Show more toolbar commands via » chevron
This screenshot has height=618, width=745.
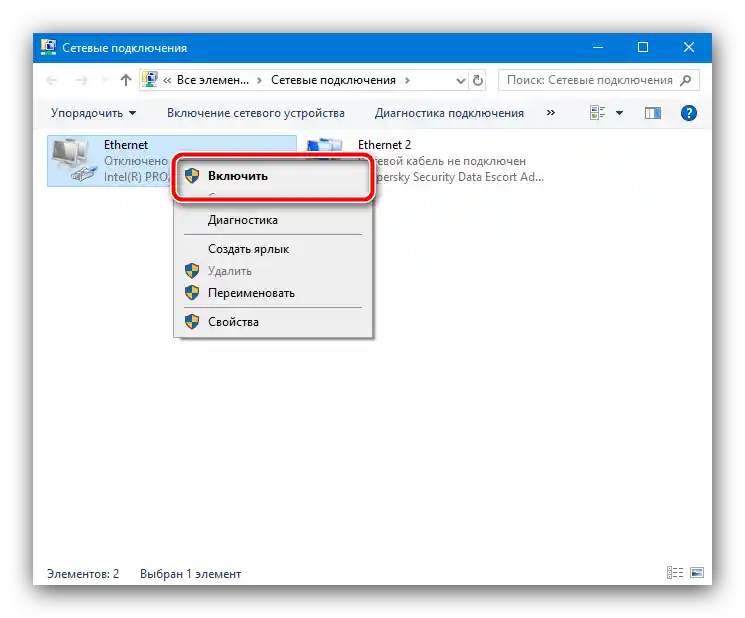551,113
